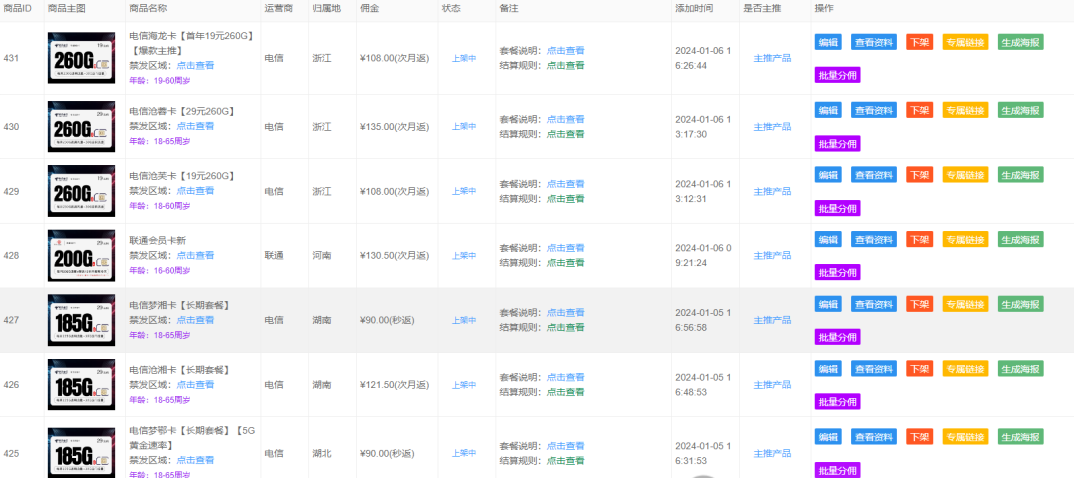Click the 运营商 column header
Image resolution: width=1074 pixels, height=478 pixels.
click(x=278, y=8)
